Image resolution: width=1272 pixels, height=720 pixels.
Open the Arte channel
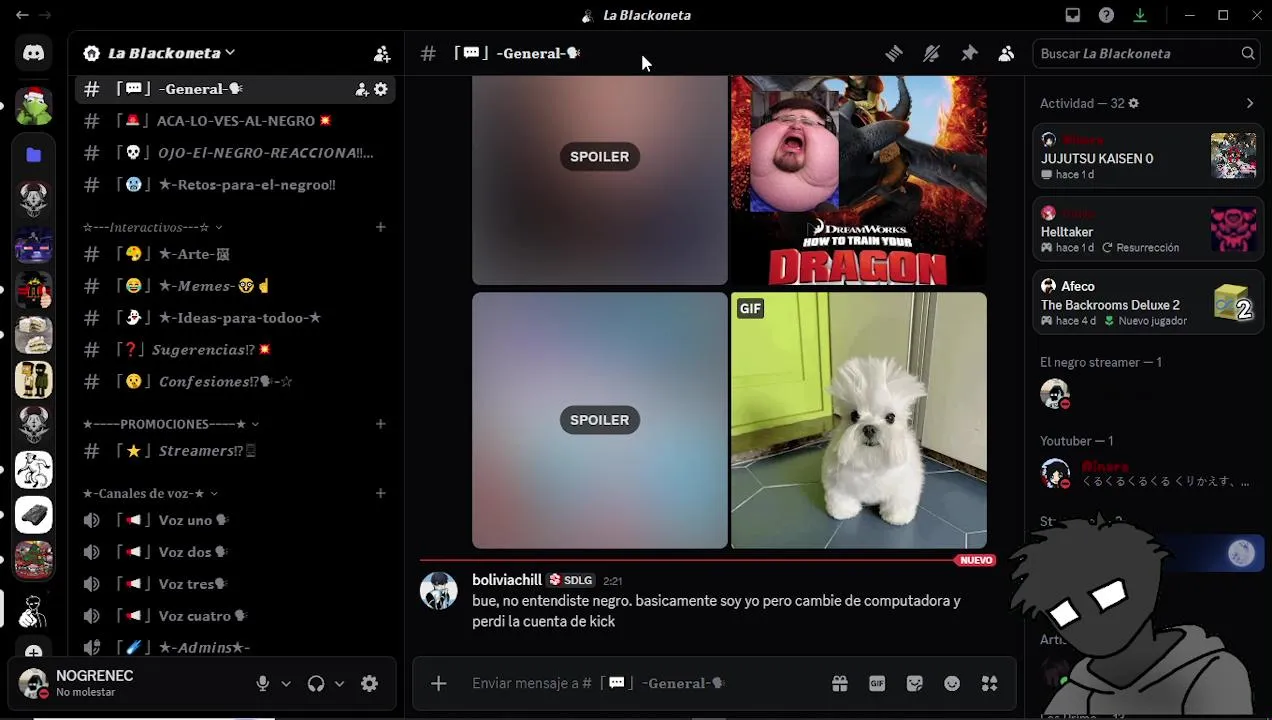[x=235, y=254]
